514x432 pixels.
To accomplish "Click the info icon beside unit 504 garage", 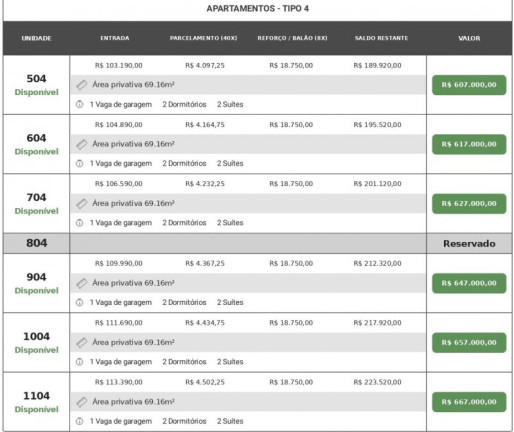I will coord(79,104).
